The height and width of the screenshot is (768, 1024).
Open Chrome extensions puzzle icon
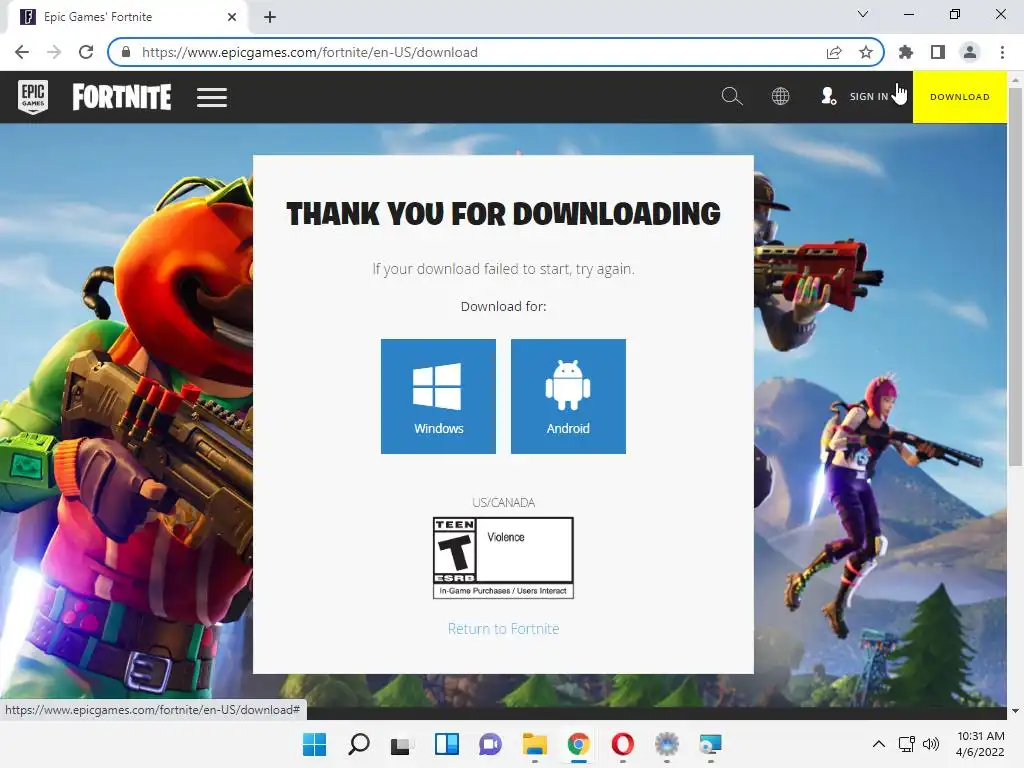coord(906,52)
